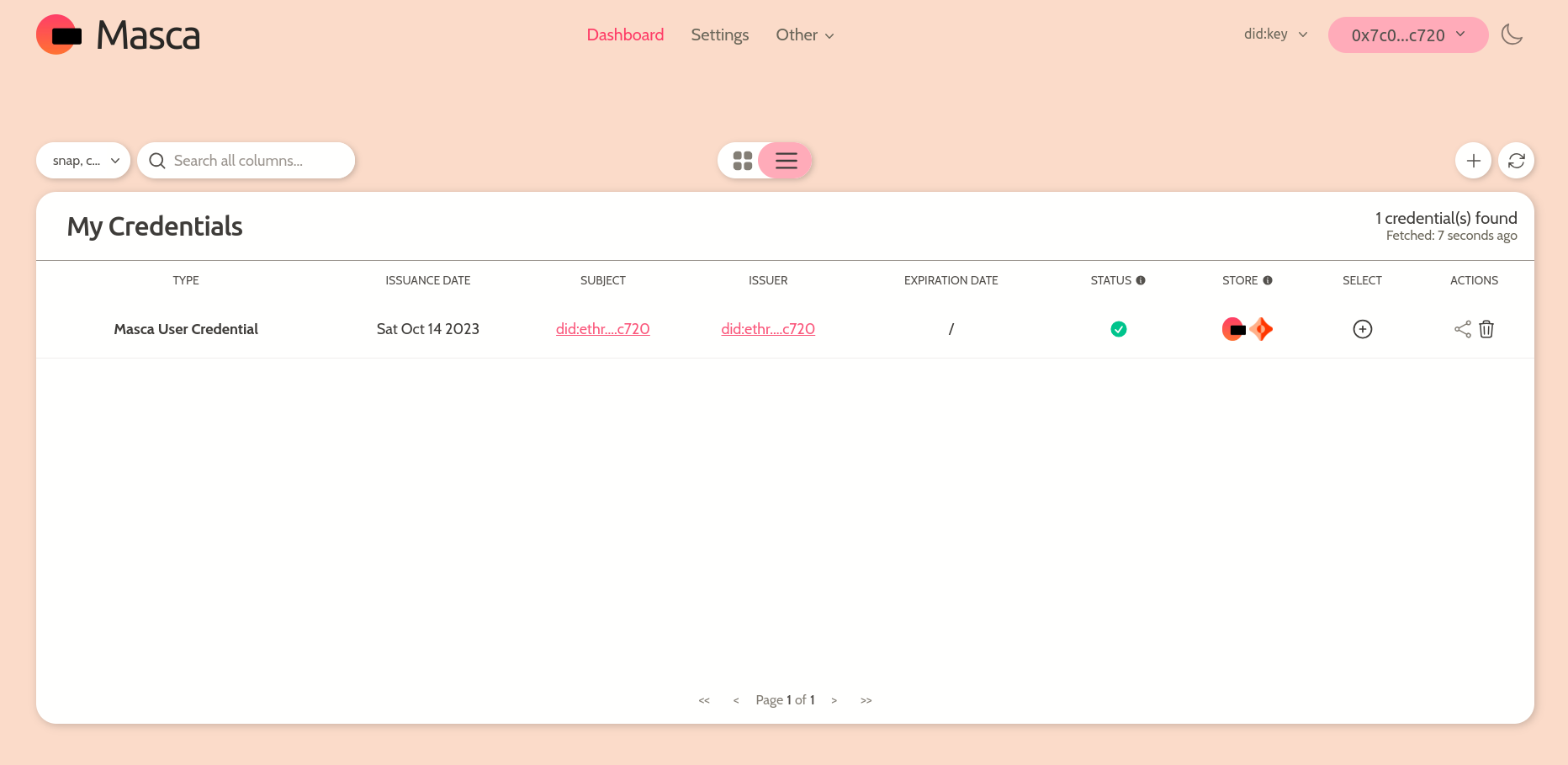Focus the Search all columns field

(246, 161)
